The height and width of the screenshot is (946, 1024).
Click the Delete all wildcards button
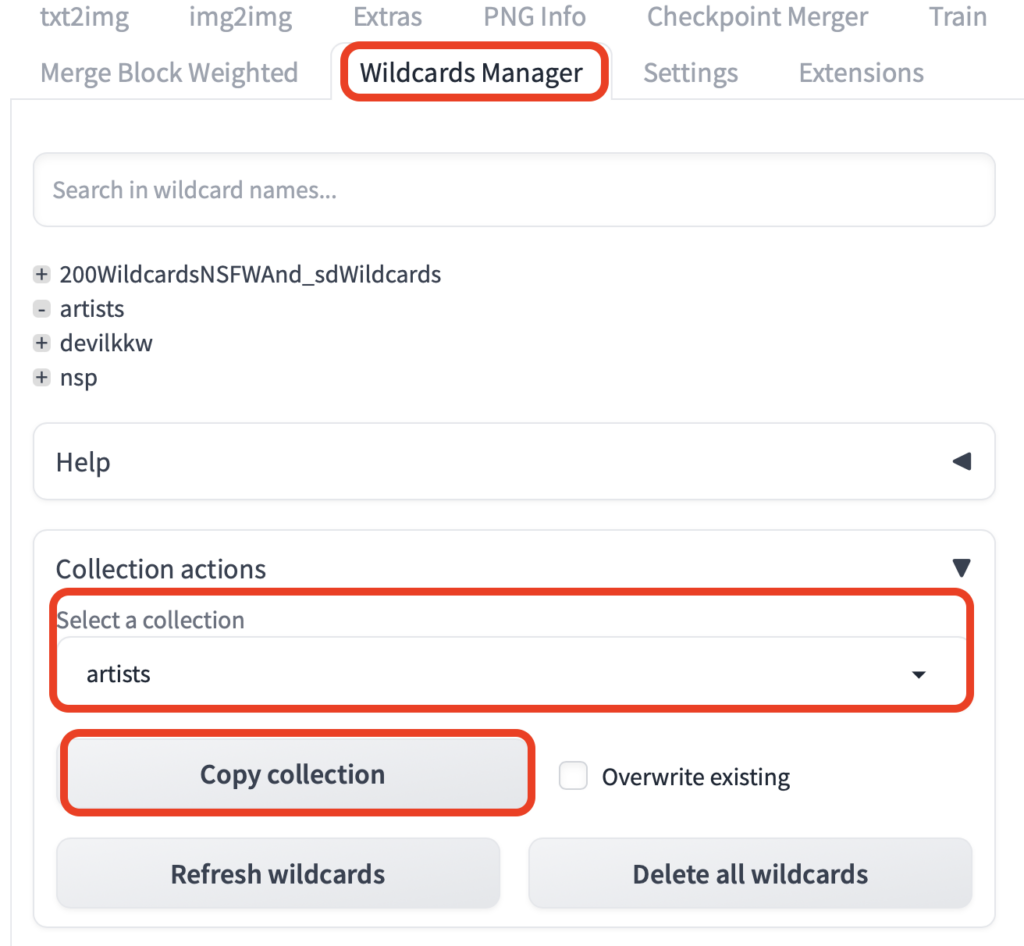[x=750, y=874]
